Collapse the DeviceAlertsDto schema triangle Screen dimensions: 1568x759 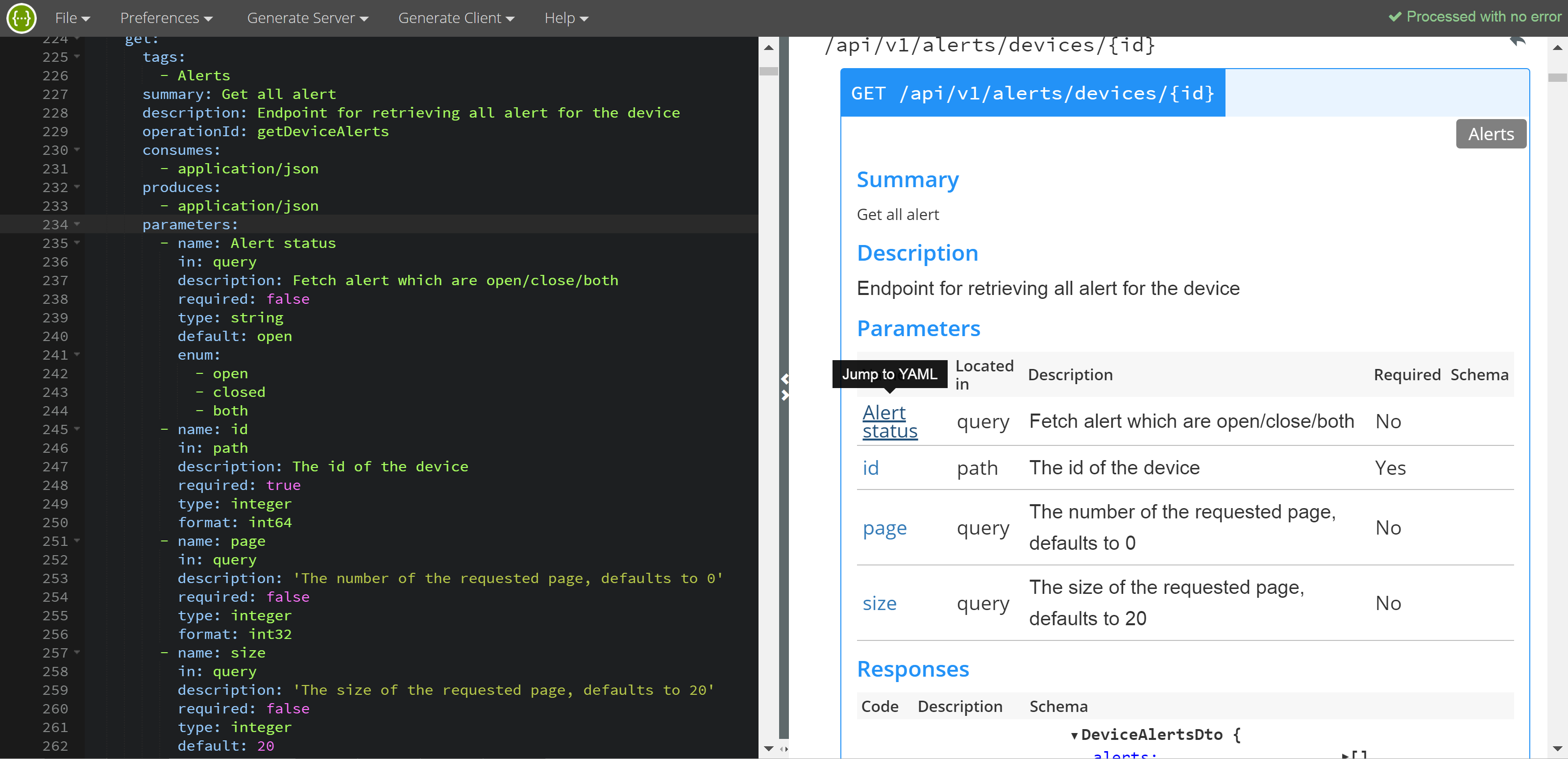[1075, 736]
